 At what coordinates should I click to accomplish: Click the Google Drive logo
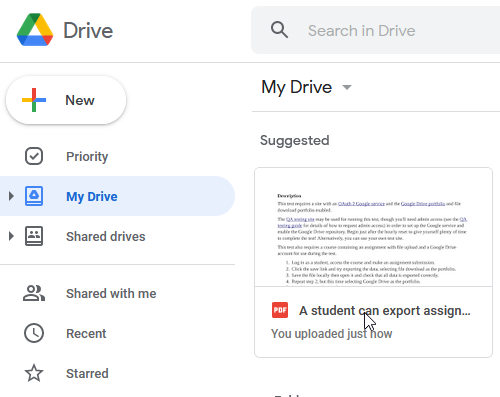pos(35,30)
